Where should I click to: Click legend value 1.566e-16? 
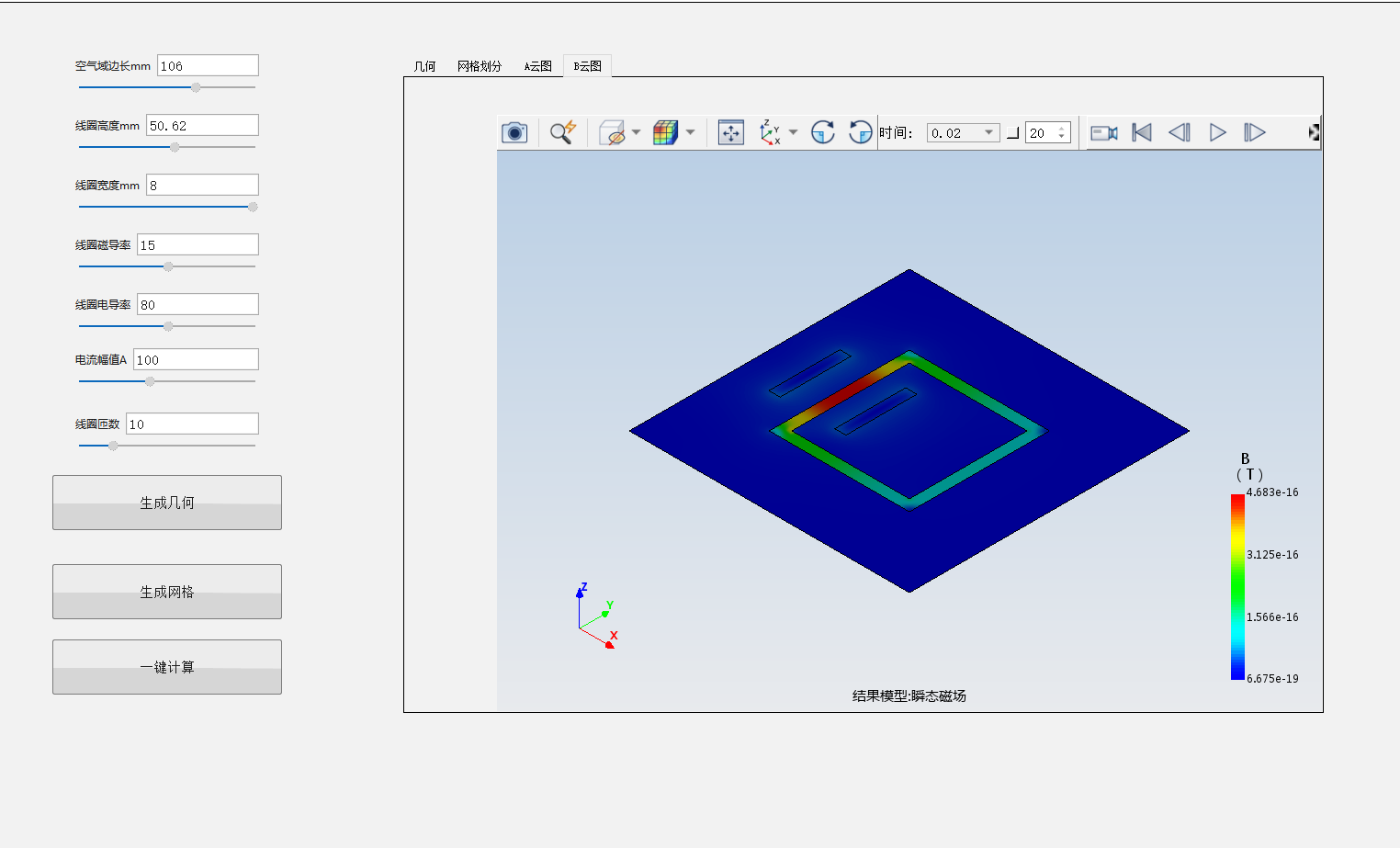coord(1272,617)
